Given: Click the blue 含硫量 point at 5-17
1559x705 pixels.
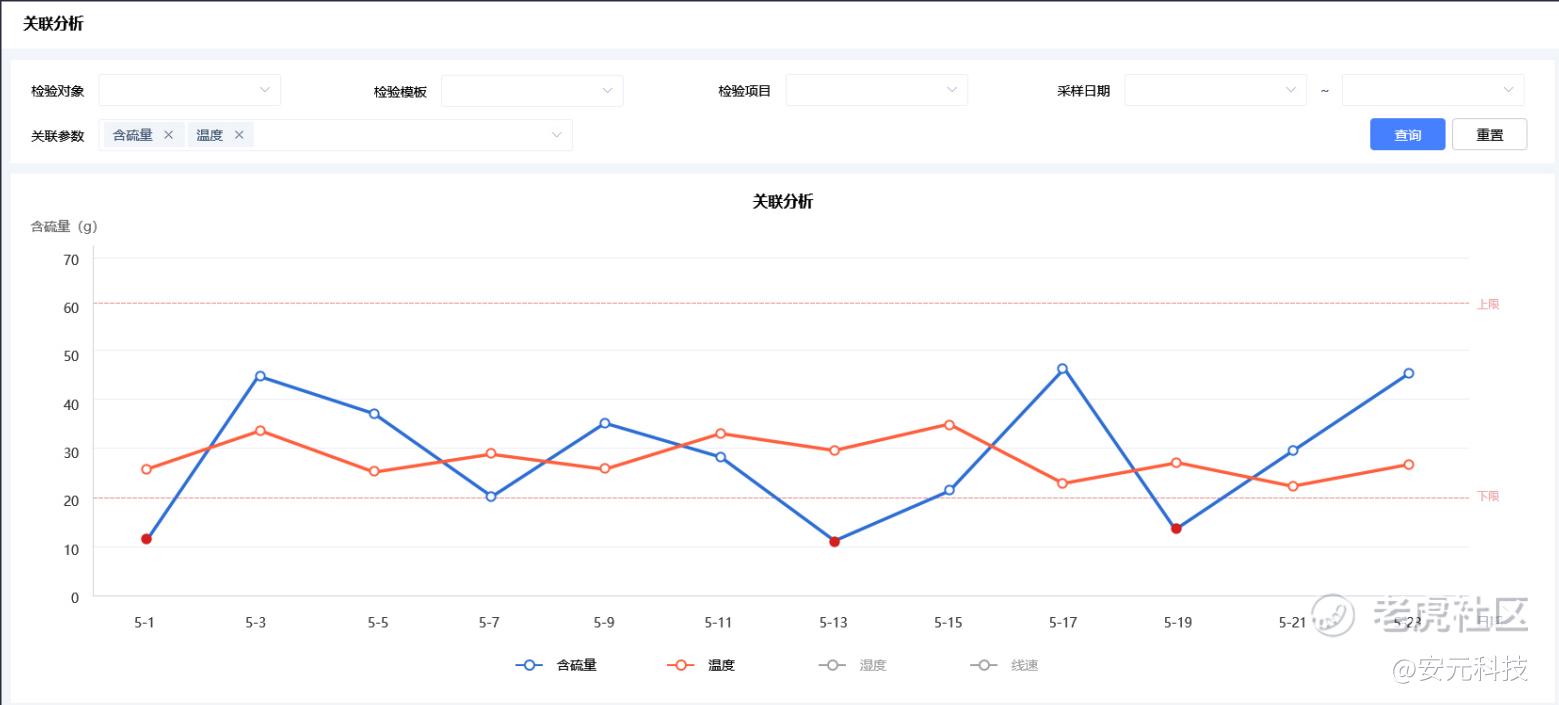Looking at the screenshot, I should coord(1062,368).
